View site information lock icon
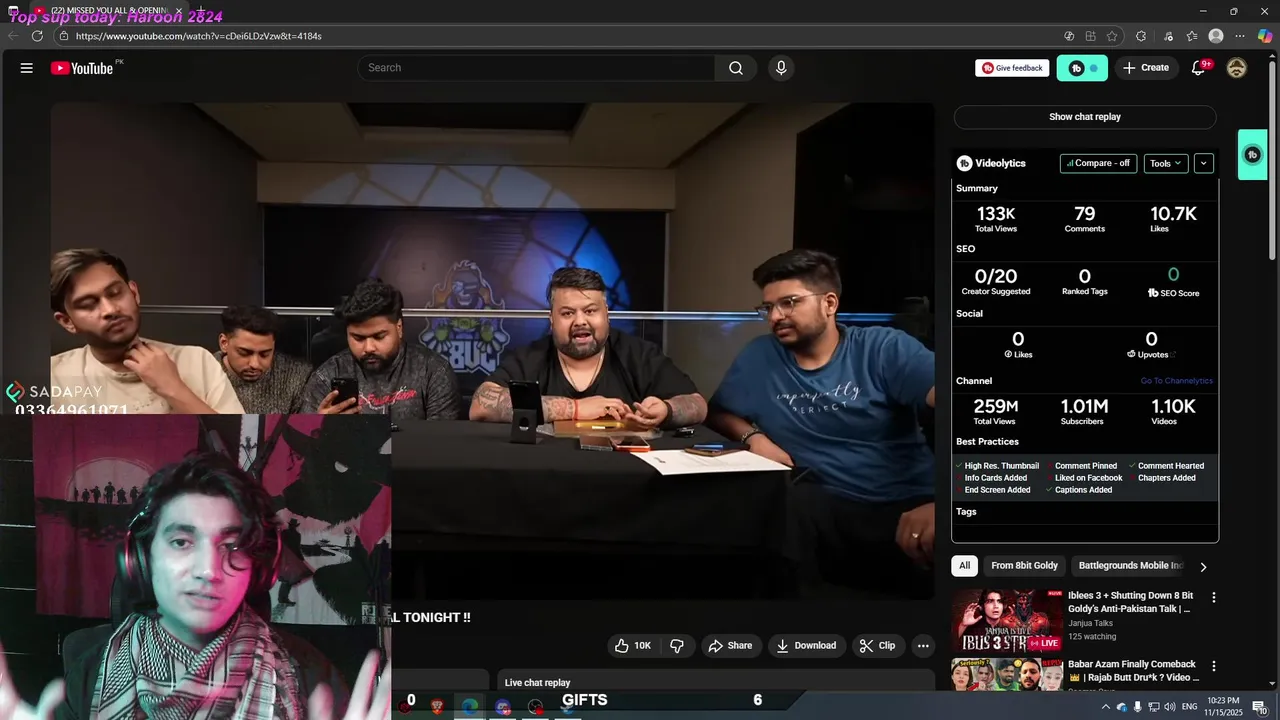The width and height of the screenshot is (1280, 720). point(63,36)
